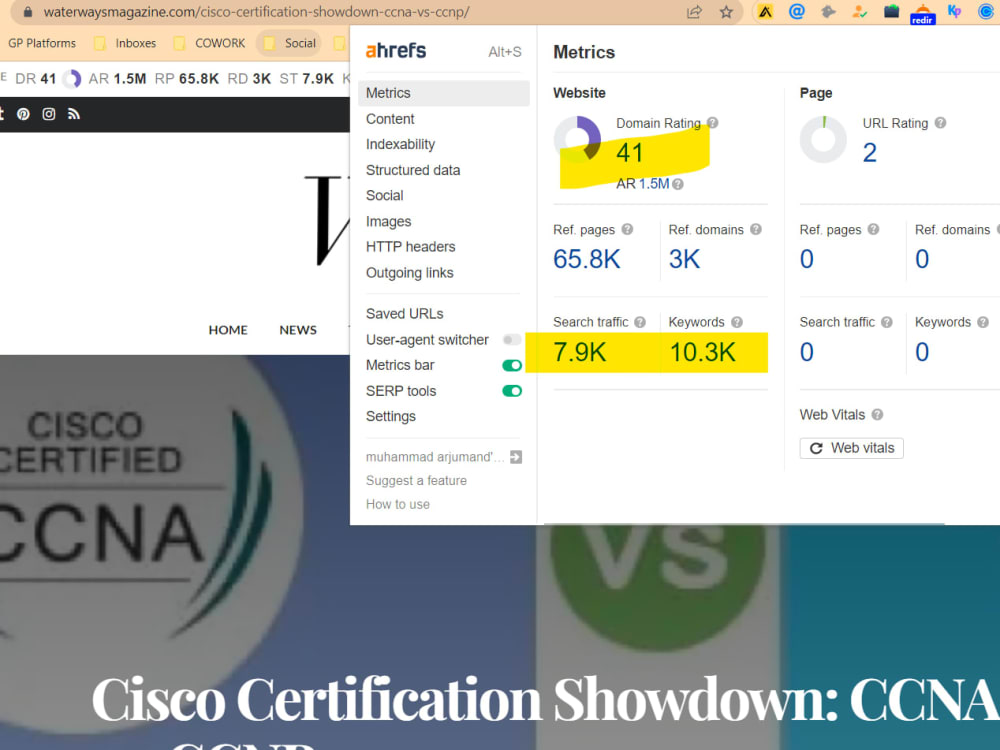Click muhammad arjumand account name
The height and width of the screenshot is (750, 1000).
point(435,457)
